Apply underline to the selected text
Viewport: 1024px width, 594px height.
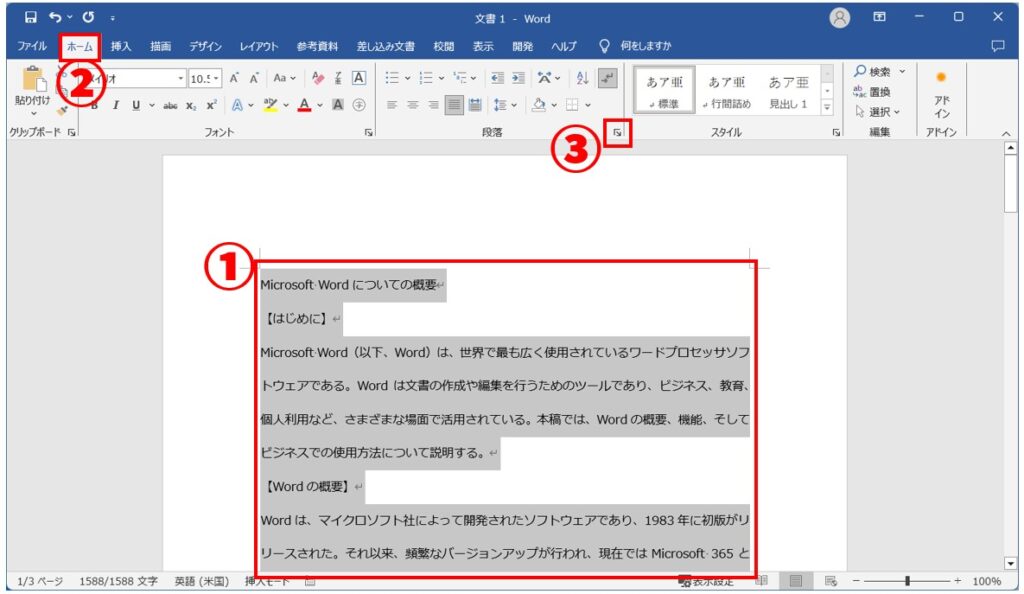136,105
